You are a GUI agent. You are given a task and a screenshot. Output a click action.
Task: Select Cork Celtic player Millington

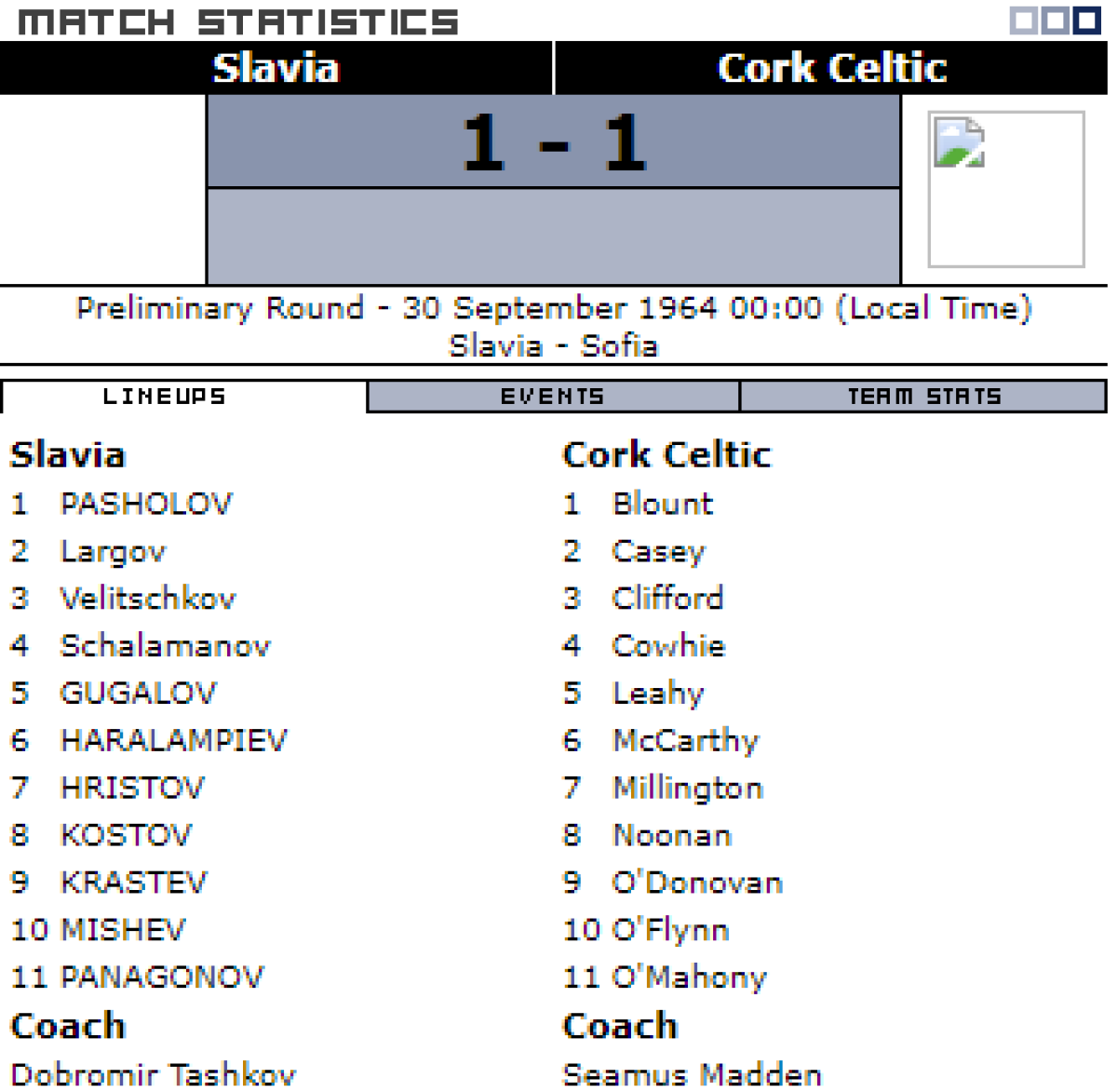pos(688,788)
